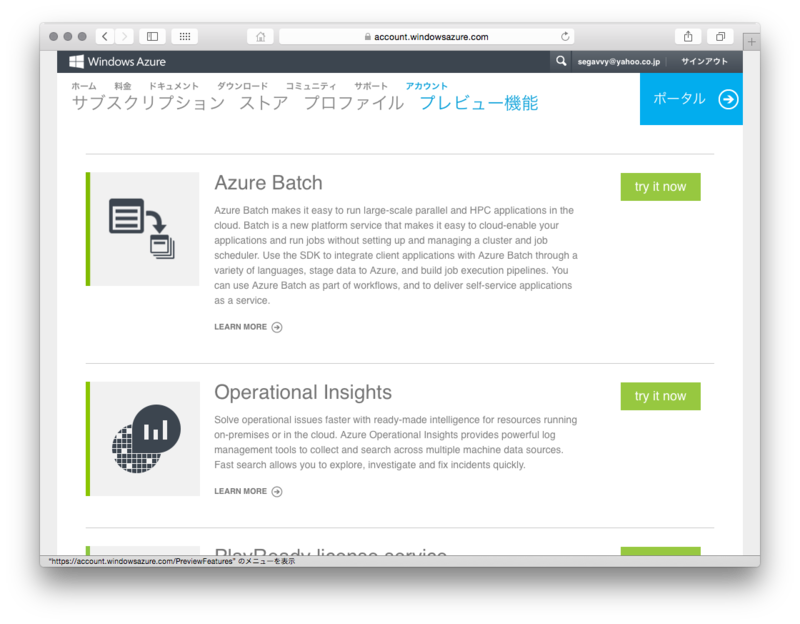Open the ホーム menu item
This screenshot has width=800, height=624.
84,86
